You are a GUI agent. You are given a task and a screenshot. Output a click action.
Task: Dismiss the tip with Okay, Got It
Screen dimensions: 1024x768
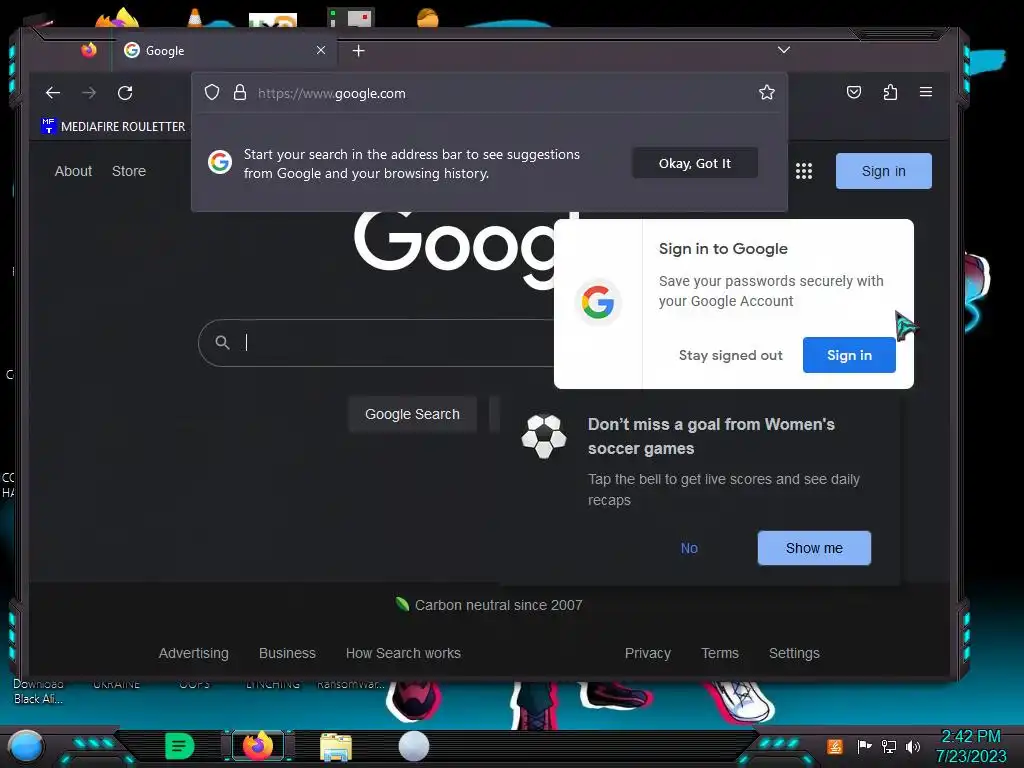(695, 163)
